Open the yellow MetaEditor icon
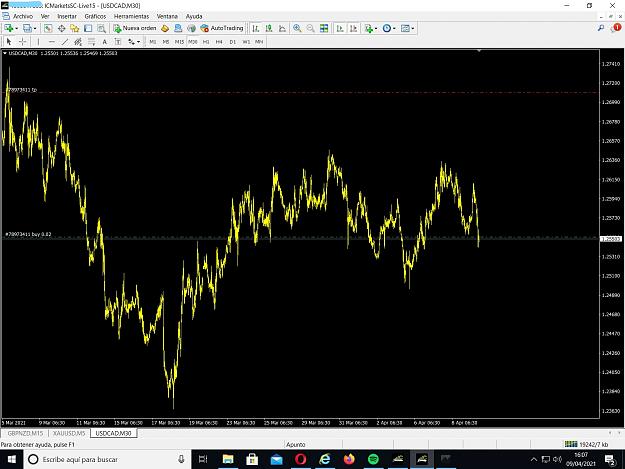This screenshot has width=625, height=469. pos(165,28)
